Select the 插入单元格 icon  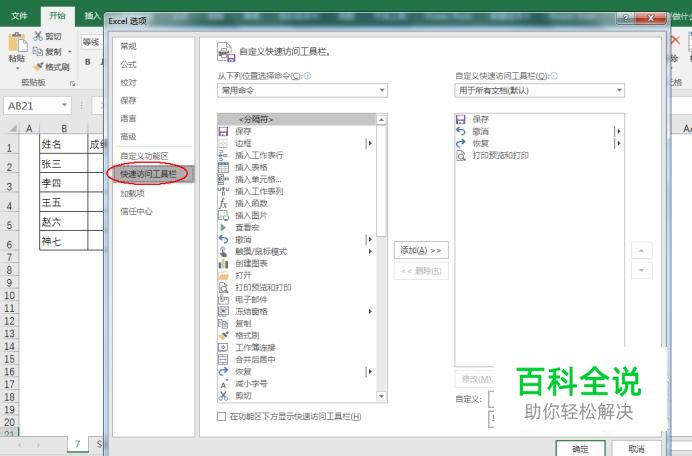[223, 179]
